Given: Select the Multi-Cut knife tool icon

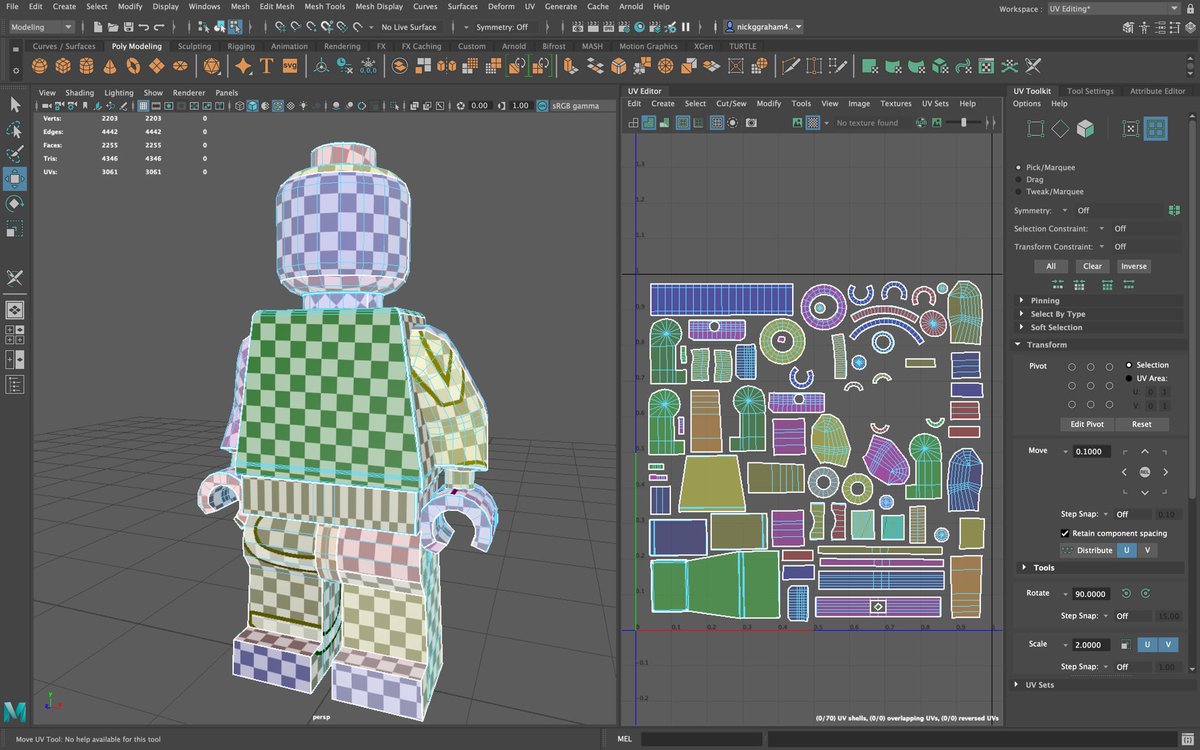Looking at the screenshot, I should click(x=790, y=67).
